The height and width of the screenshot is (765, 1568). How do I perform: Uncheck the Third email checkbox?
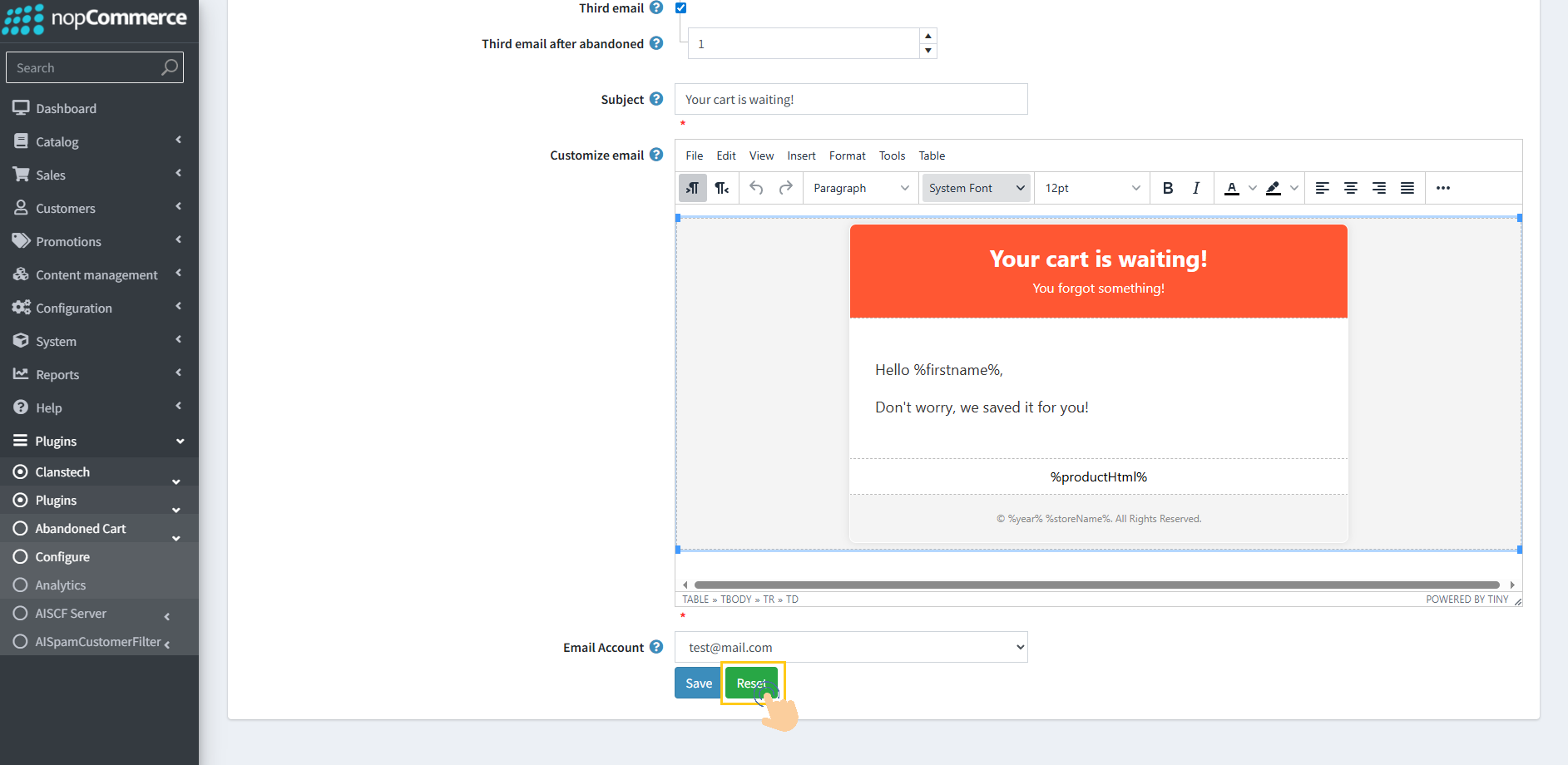point(680,7)
